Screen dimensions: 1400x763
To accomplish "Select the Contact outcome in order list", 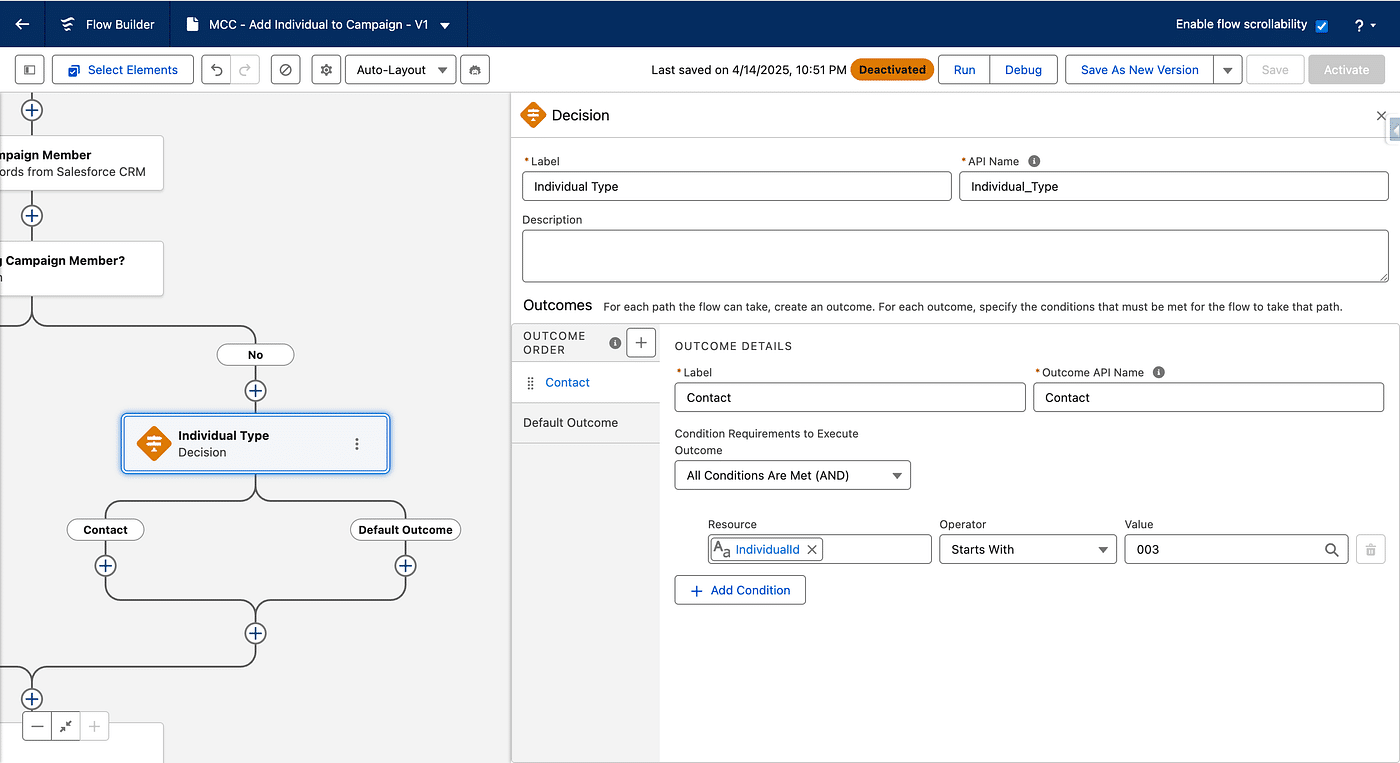I will 567,383.
